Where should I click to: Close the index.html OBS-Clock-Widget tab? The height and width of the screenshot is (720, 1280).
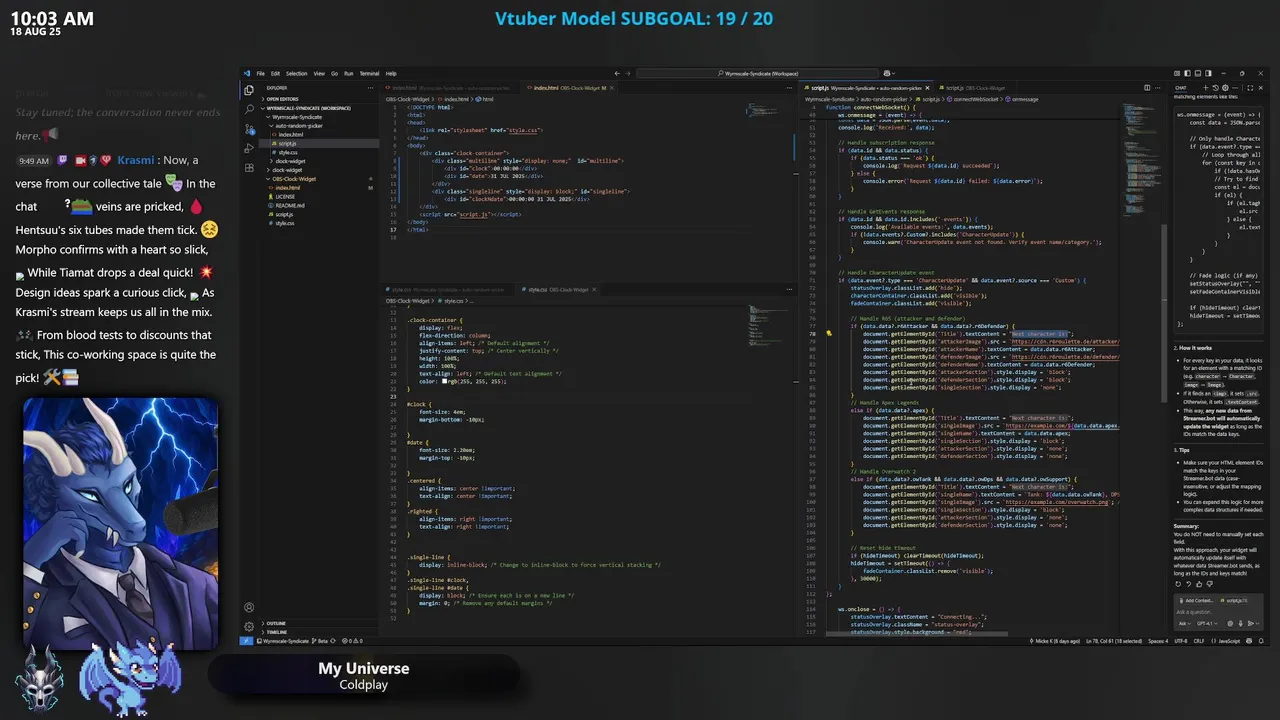(612, 88)
